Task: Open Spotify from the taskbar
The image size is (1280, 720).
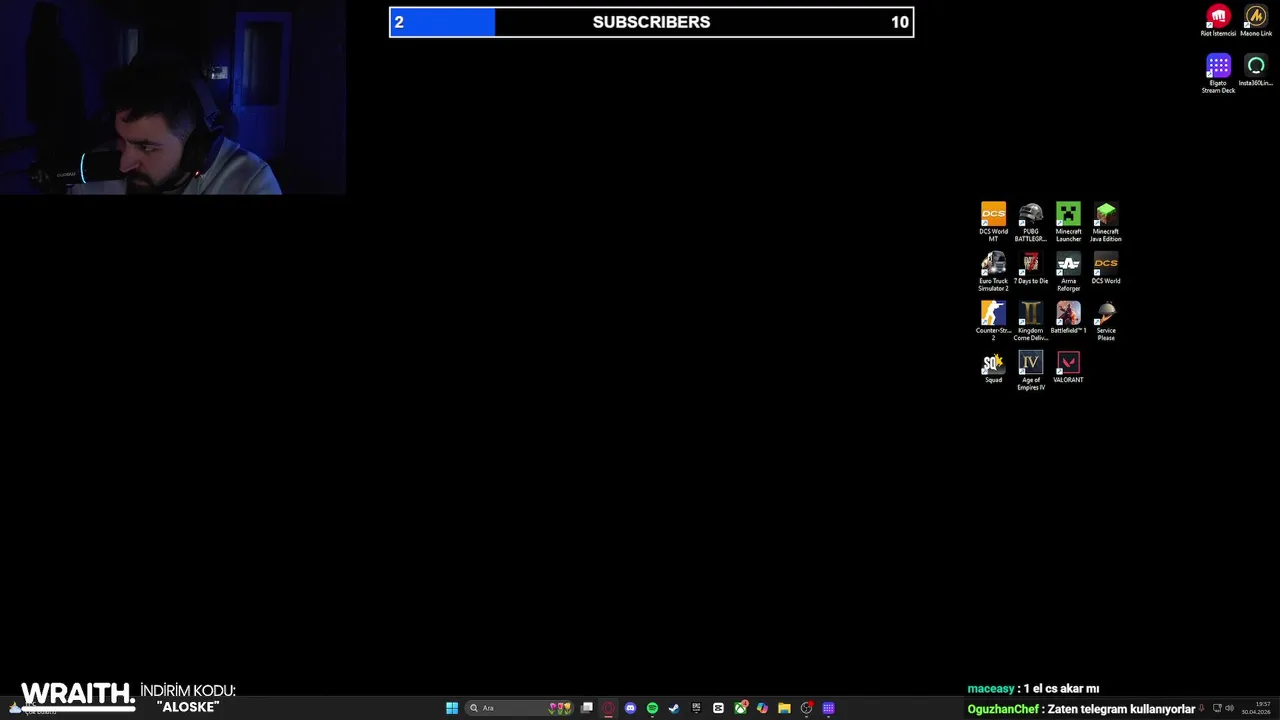Action: tap(652, 708)
